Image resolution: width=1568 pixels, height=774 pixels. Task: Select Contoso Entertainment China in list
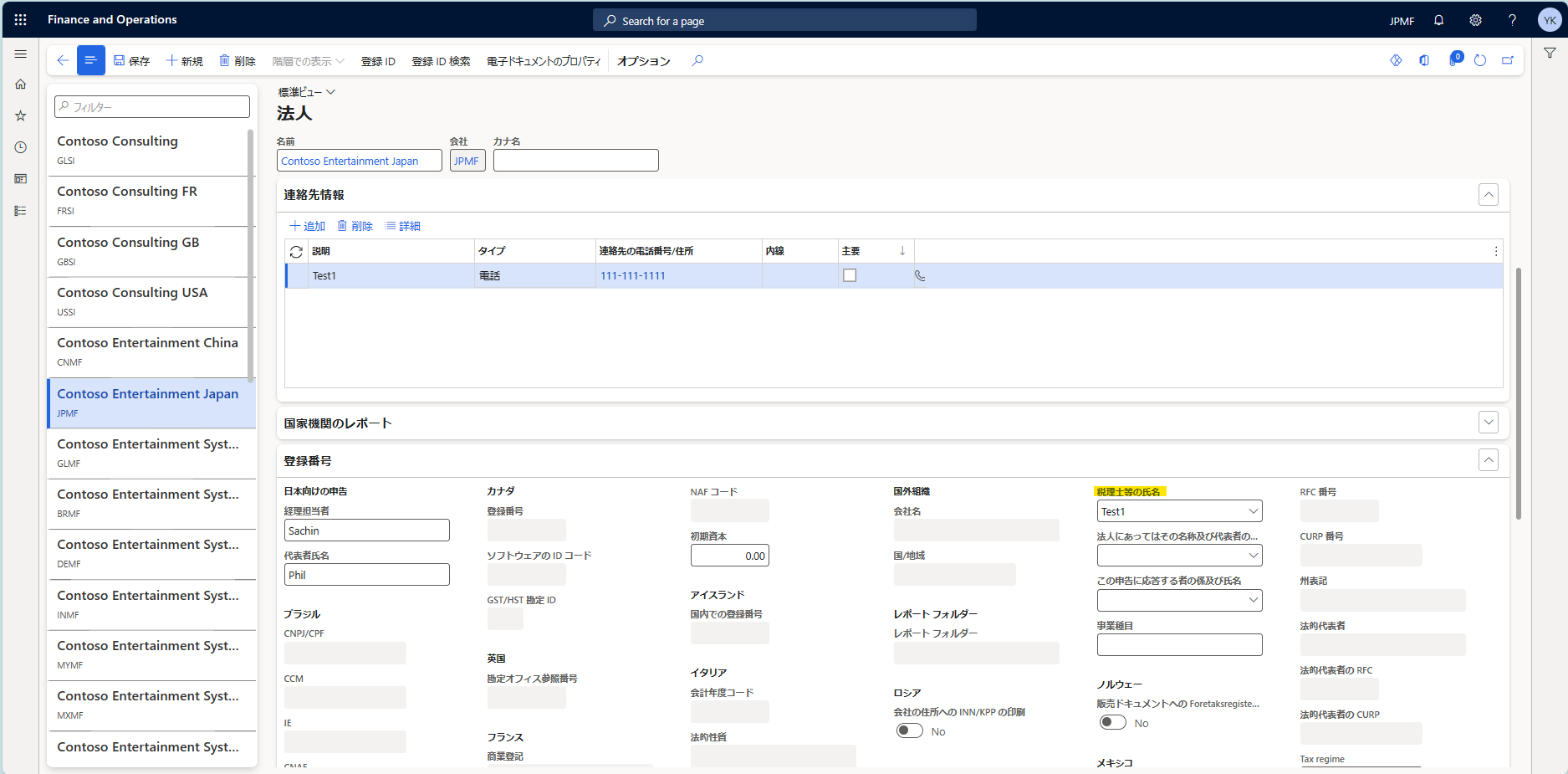(148, 352)
